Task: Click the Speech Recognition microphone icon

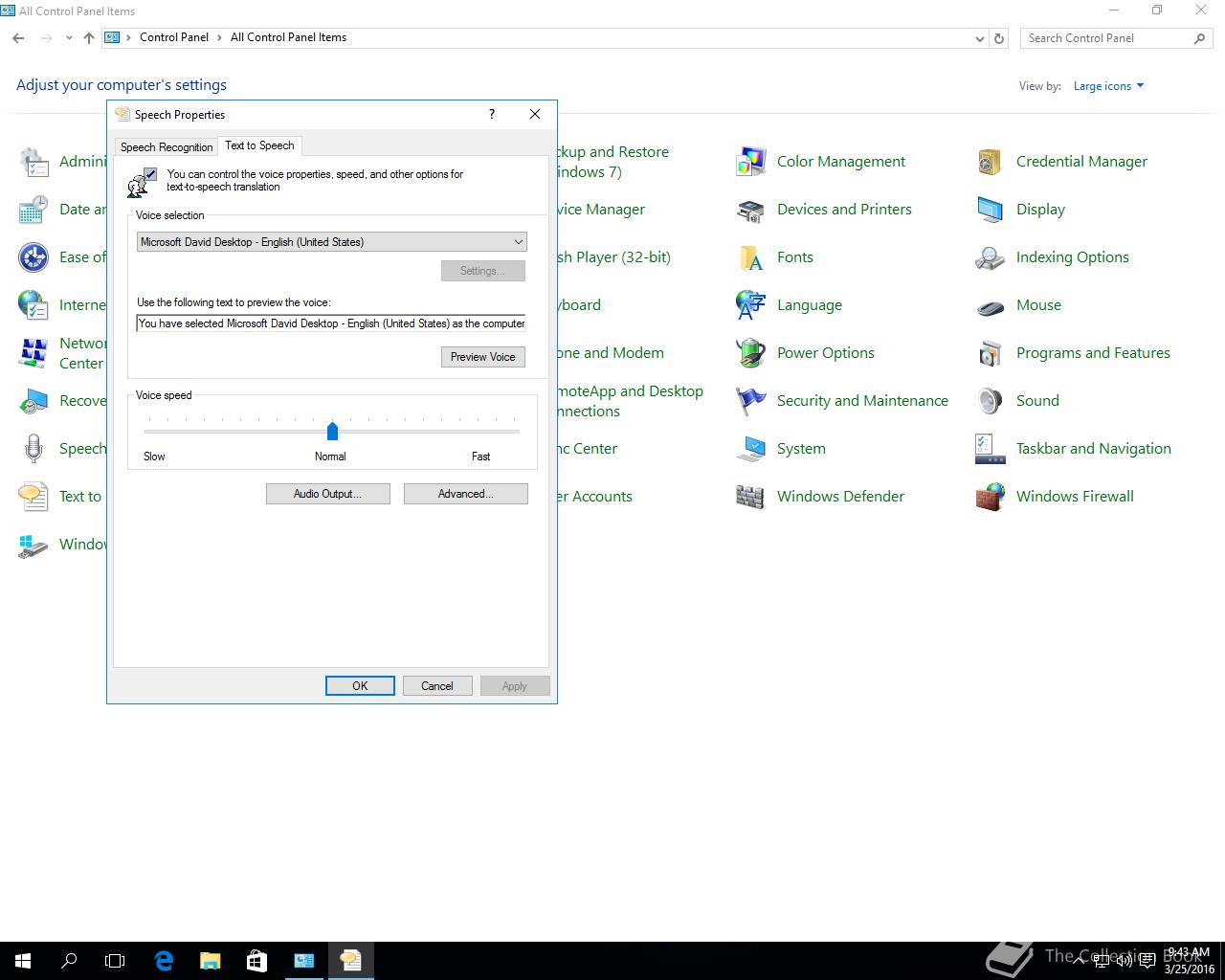Action: (x=33, y=449)
